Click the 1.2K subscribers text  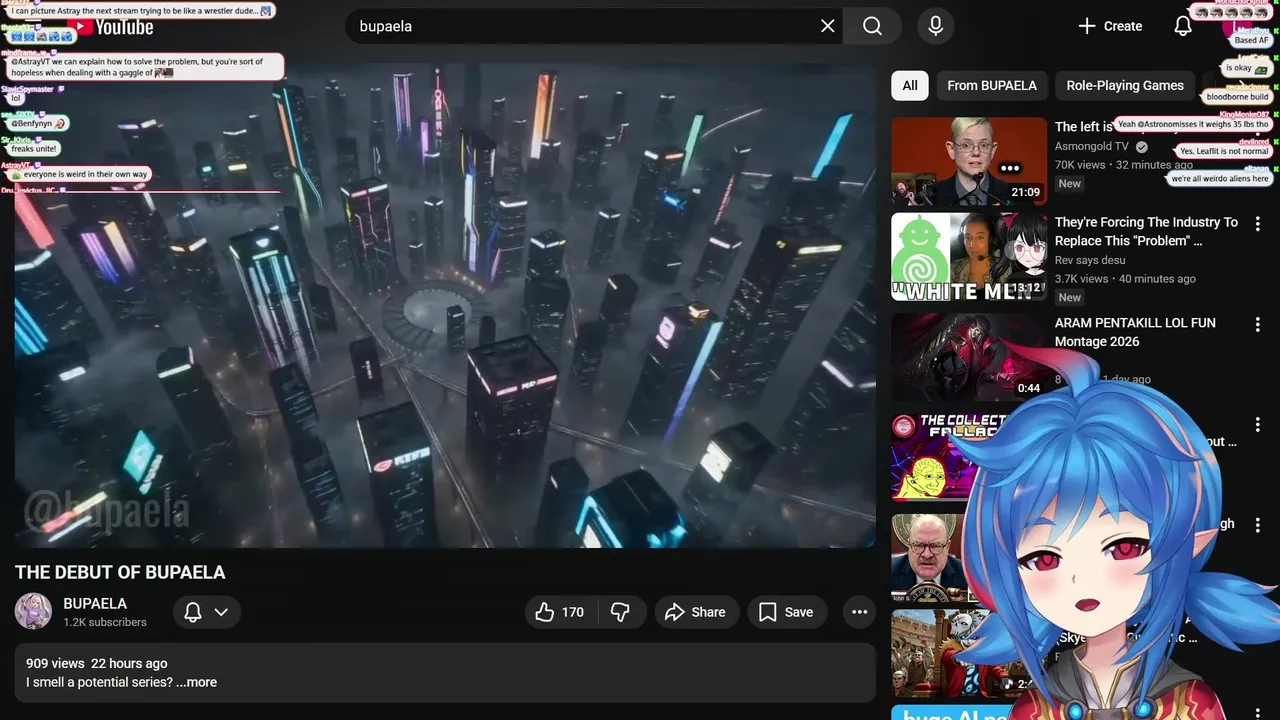[x=105, y=622]
